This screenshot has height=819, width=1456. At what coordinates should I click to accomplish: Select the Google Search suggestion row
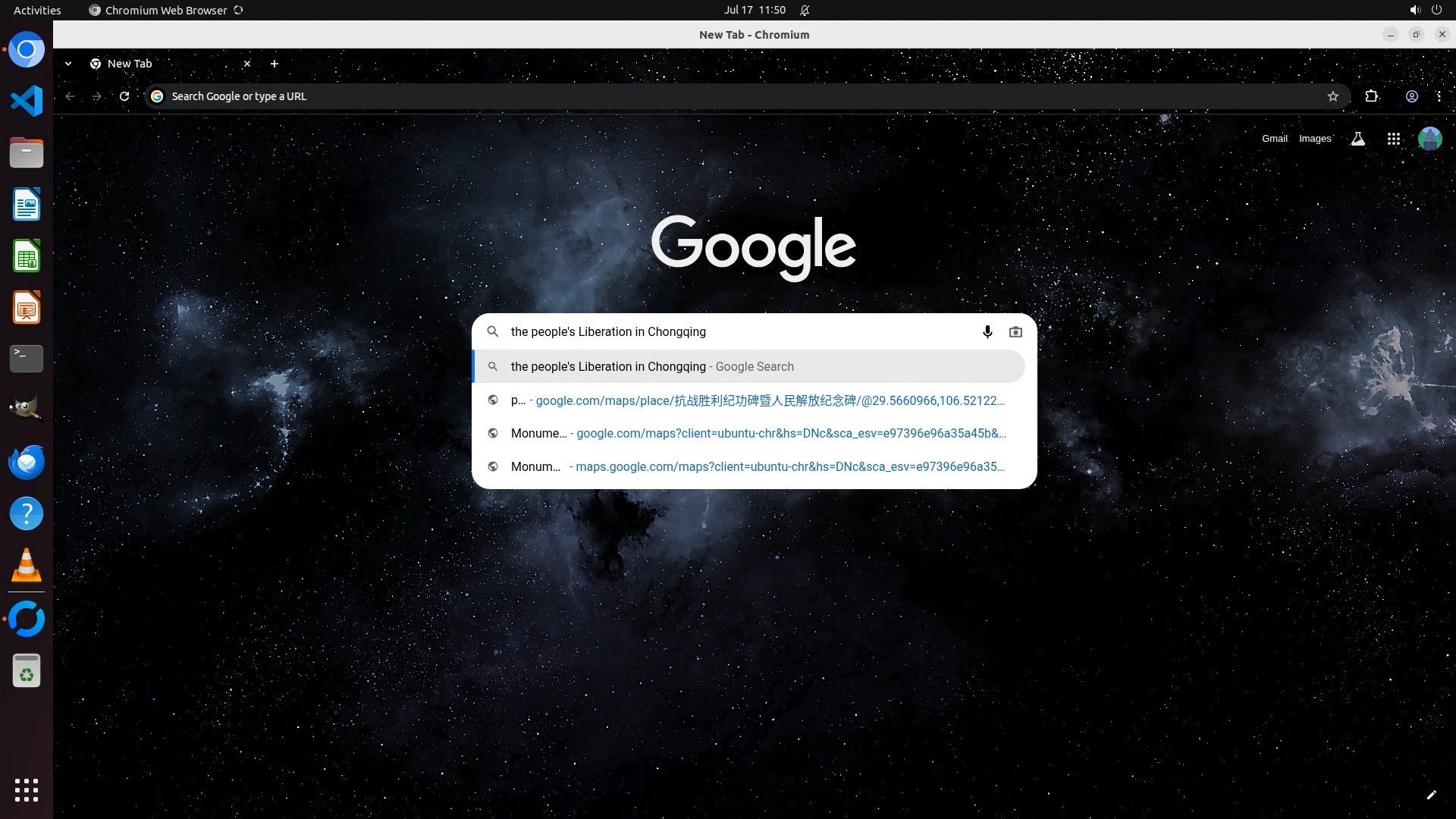tap(747, 366)
